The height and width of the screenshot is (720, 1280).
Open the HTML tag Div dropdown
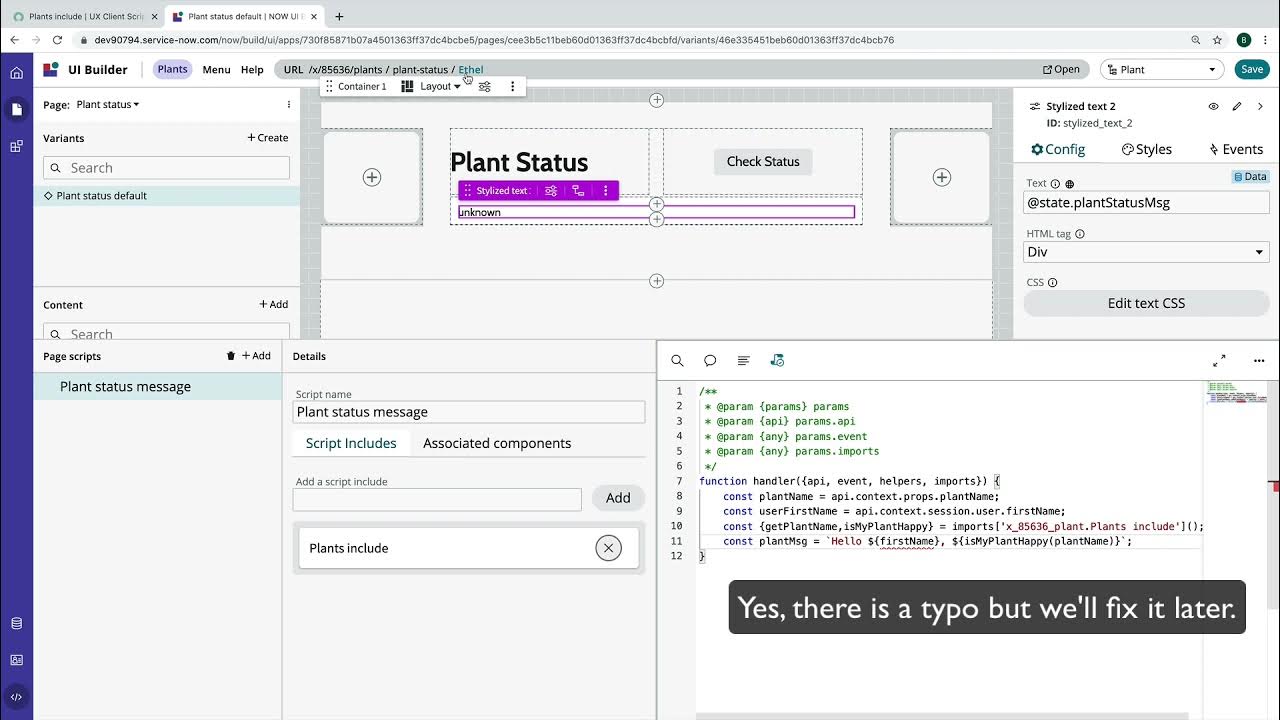[1146, 252]
